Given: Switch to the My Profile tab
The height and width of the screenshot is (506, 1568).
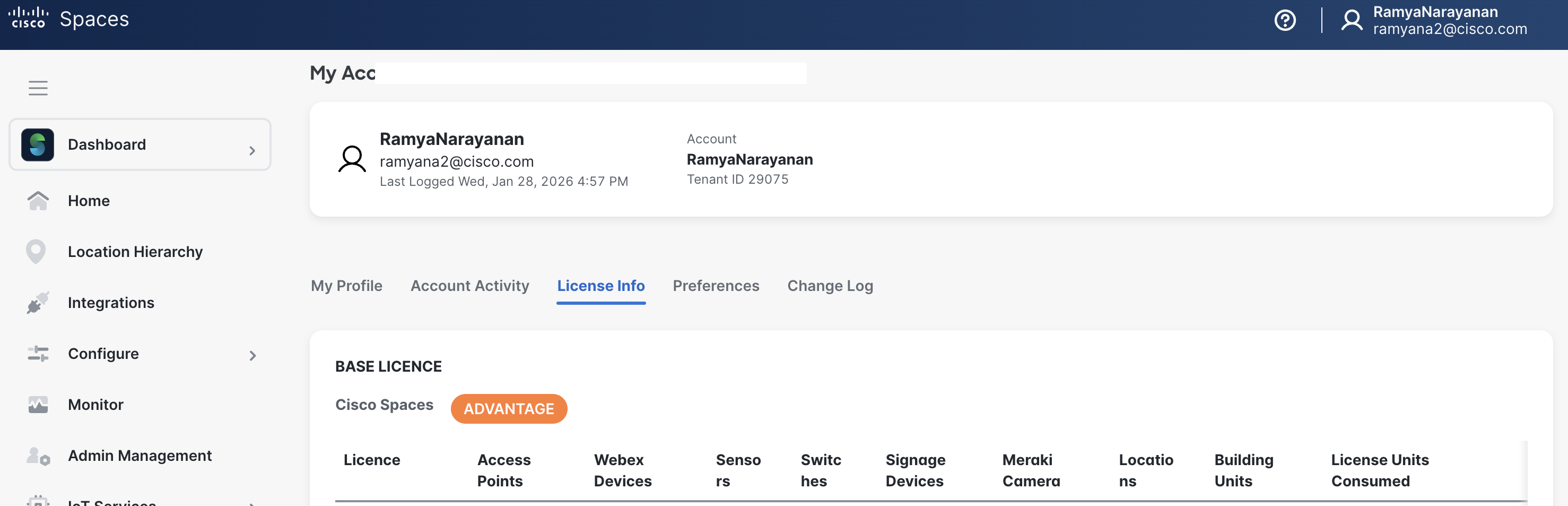Looking at the screenshot, I should point(346,286).
